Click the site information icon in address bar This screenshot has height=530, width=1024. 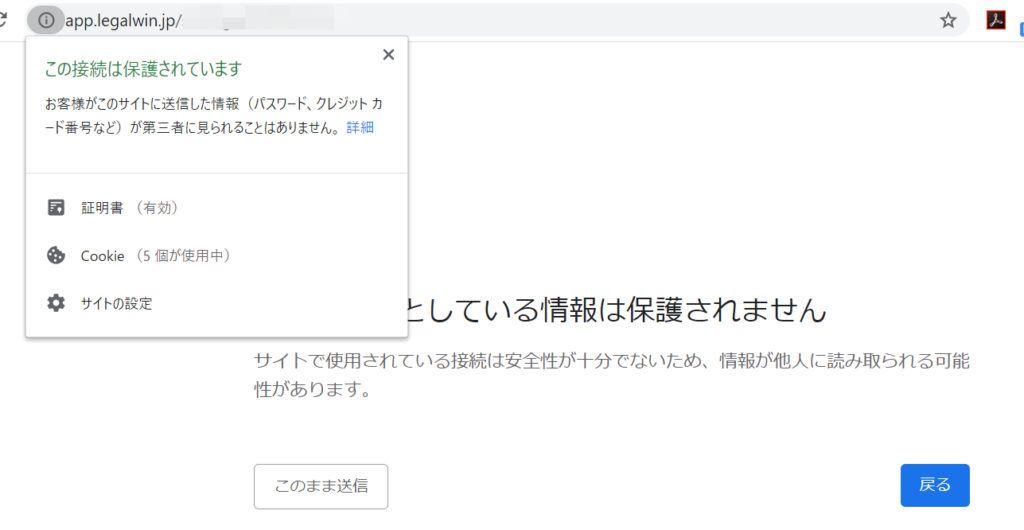pyautogui.click(x=46, y=20)
